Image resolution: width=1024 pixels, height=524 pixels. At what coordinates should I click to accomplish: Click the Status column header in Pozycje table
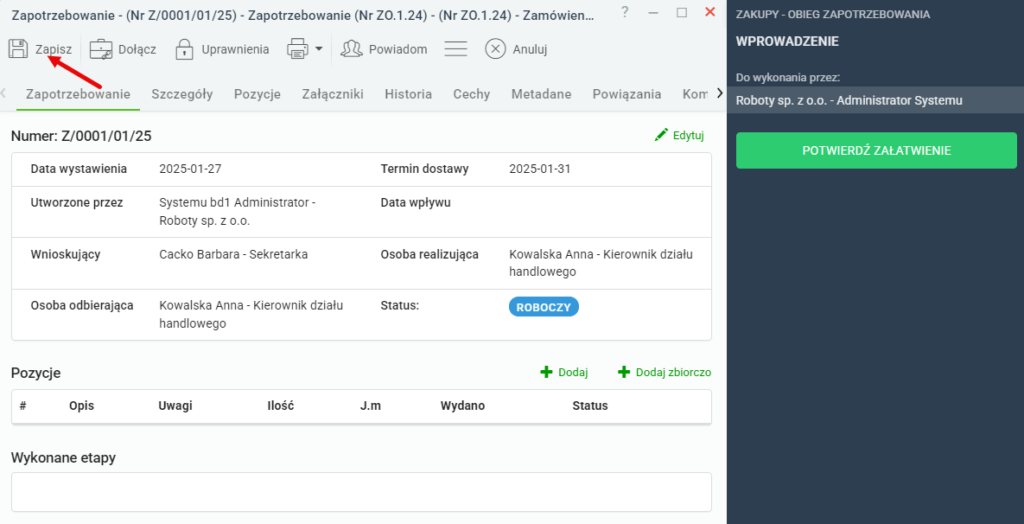pos(590,406)
